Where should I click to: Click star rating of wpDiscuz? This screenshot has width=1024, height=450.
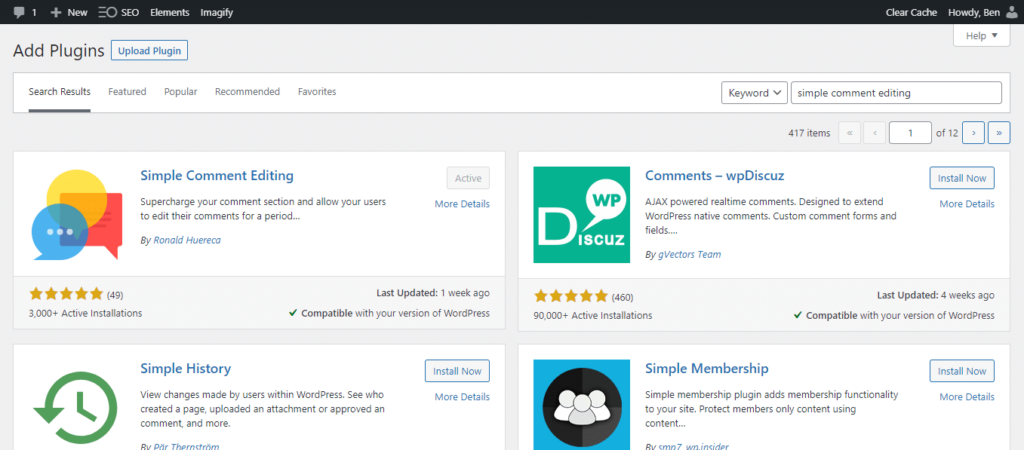click(571, 297)
